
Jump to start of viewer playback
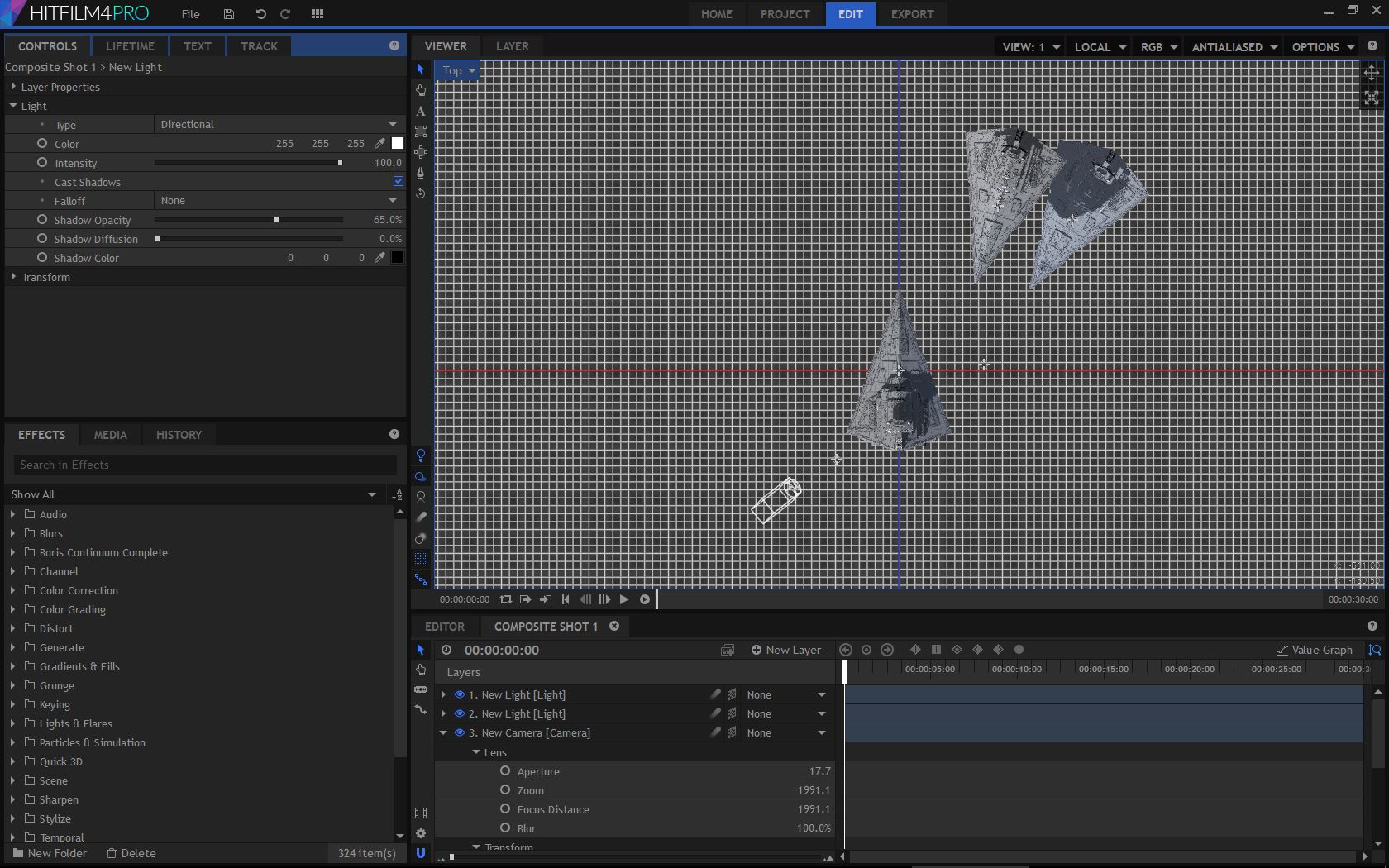[x=566, y=599]
